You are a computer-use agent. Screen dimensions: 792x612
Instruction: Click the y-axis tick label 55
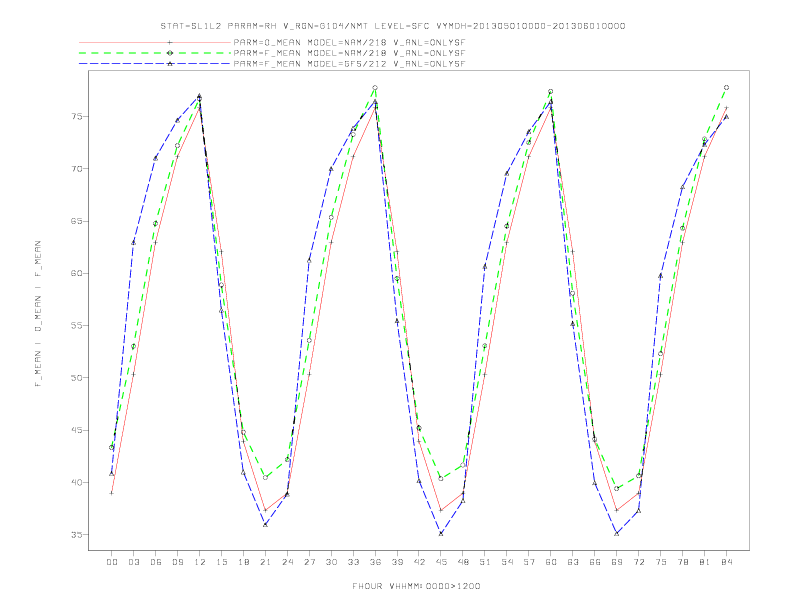(x=77, y=326)
